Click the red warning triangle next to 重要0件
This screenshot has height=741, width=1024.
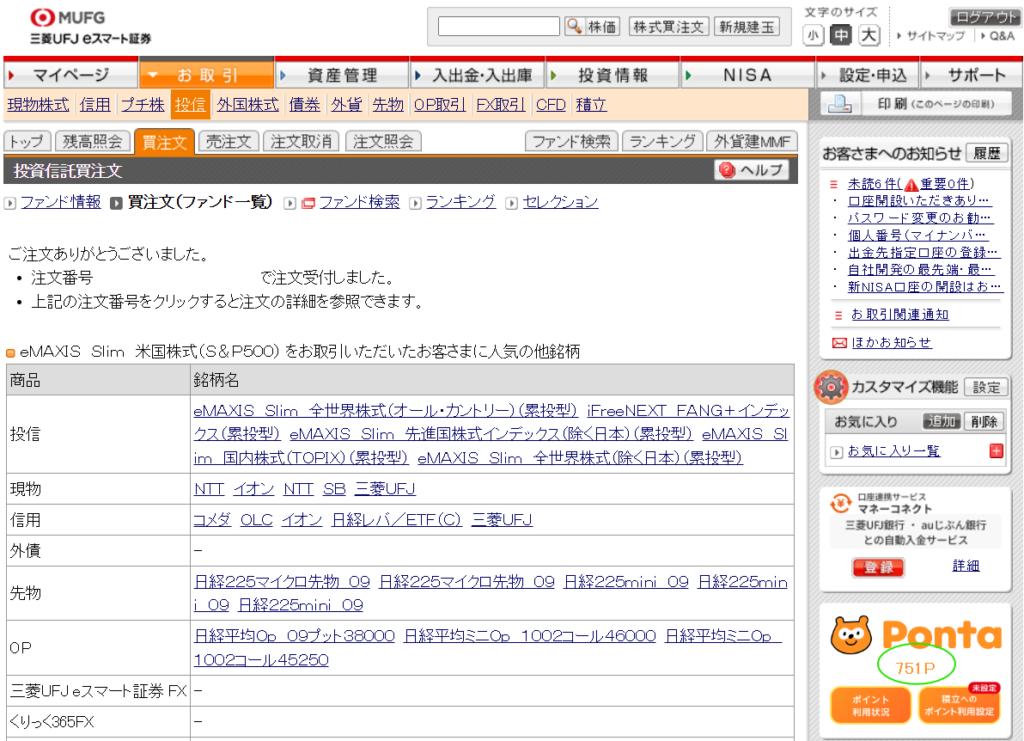coord(911,185)
